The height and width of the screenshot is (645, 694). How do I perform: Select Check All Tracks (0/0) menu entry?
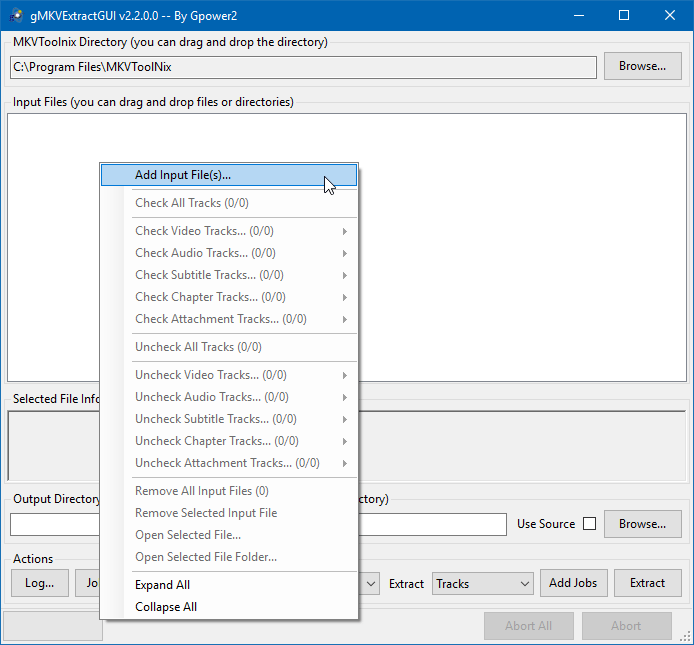click(x=229, y=203)
